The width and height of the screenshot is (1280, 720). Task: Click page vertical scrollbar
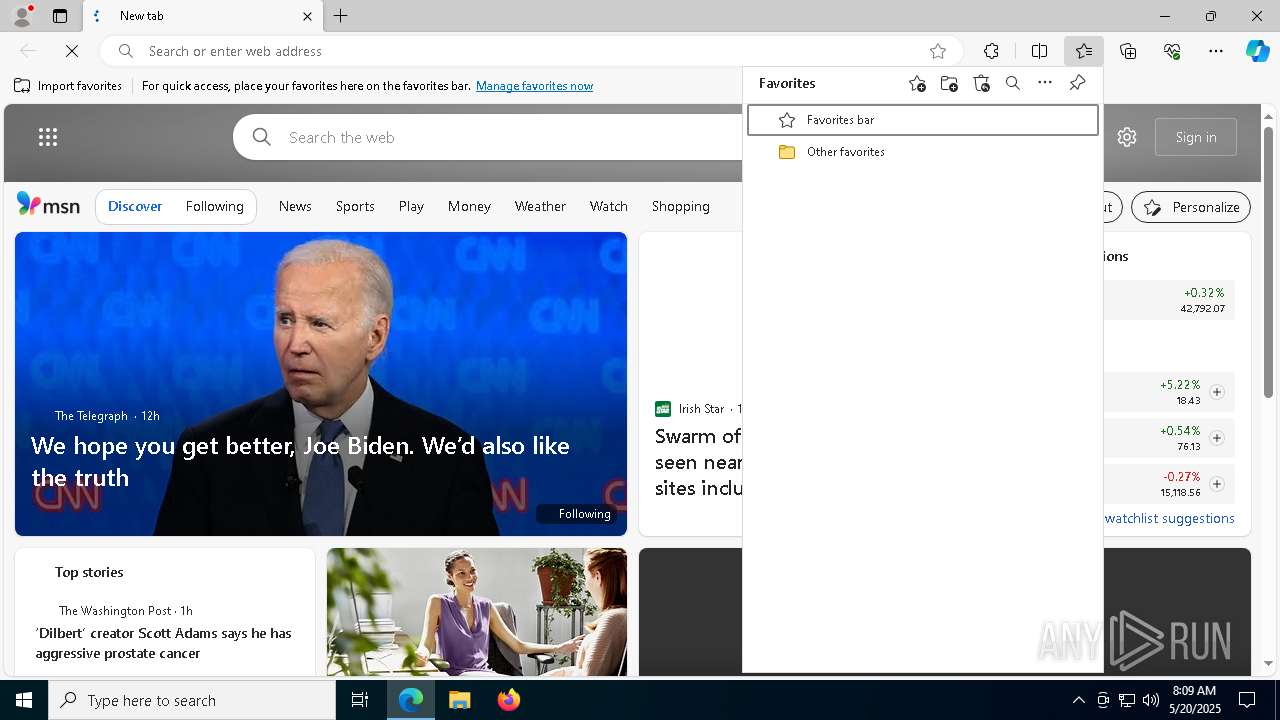(x=1269, y=262)
